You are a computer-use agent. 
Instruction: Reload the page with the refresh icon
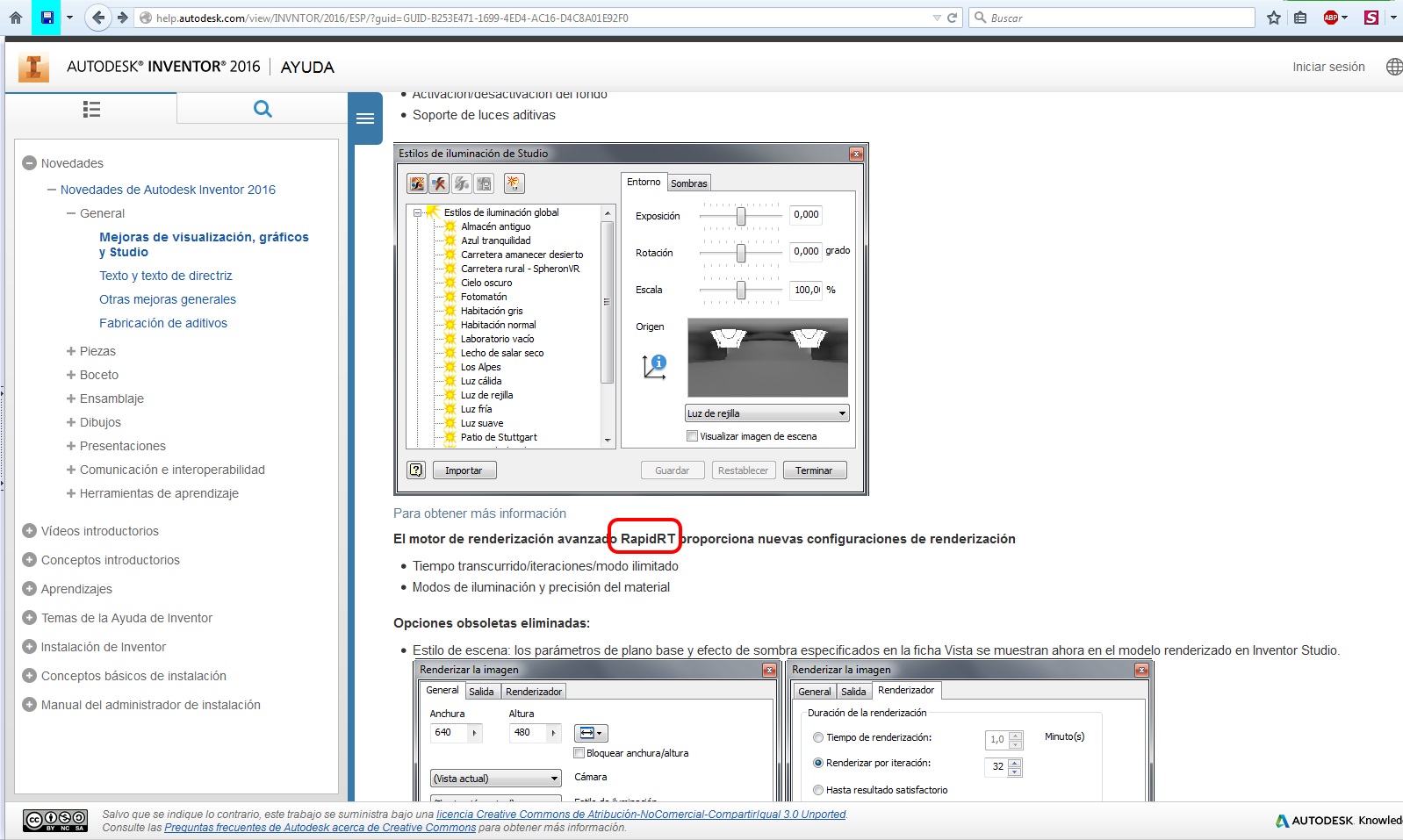click(952, 18)
